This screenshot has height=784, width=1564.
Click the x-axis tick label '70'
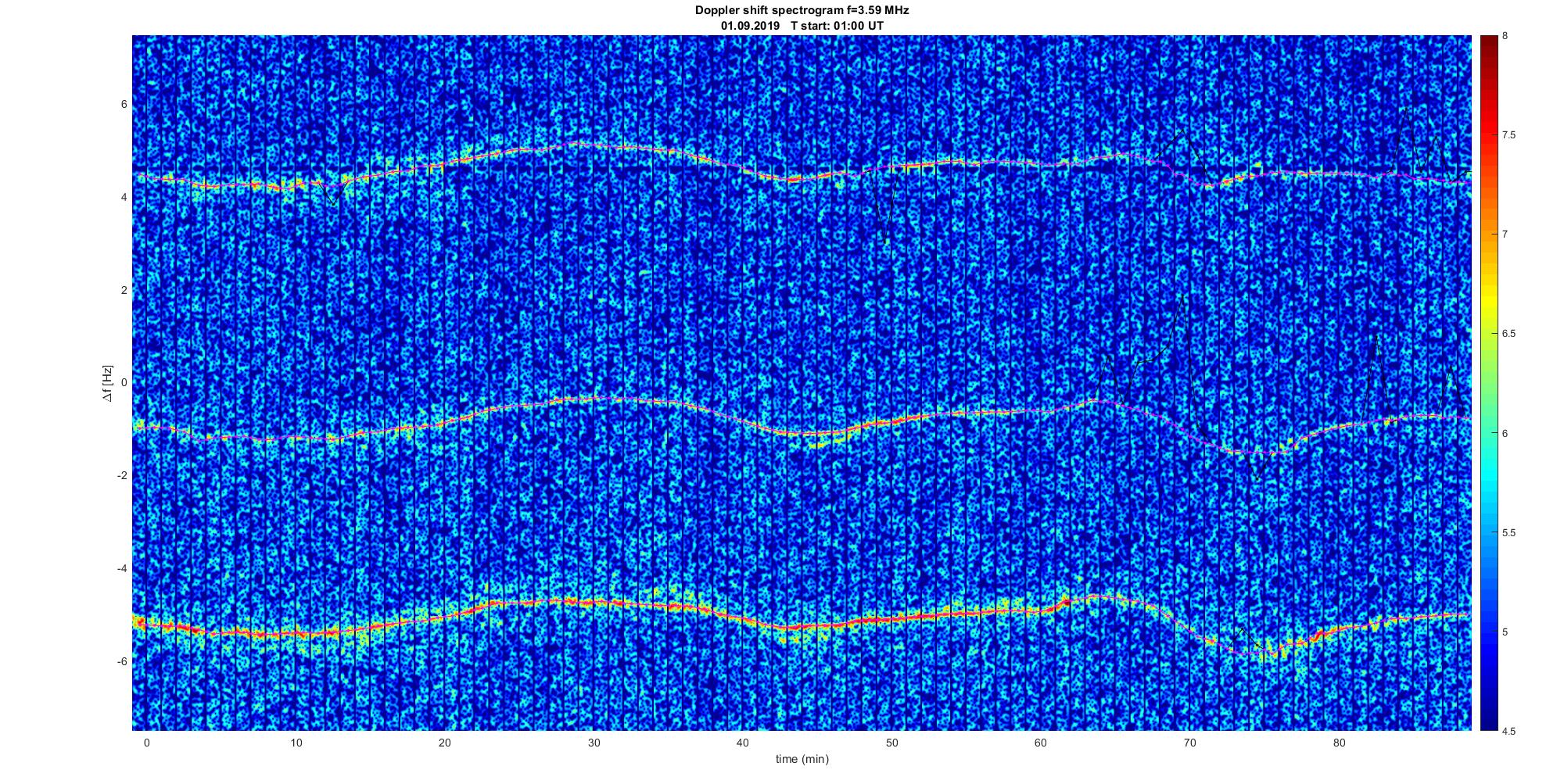coord(1190,743)
